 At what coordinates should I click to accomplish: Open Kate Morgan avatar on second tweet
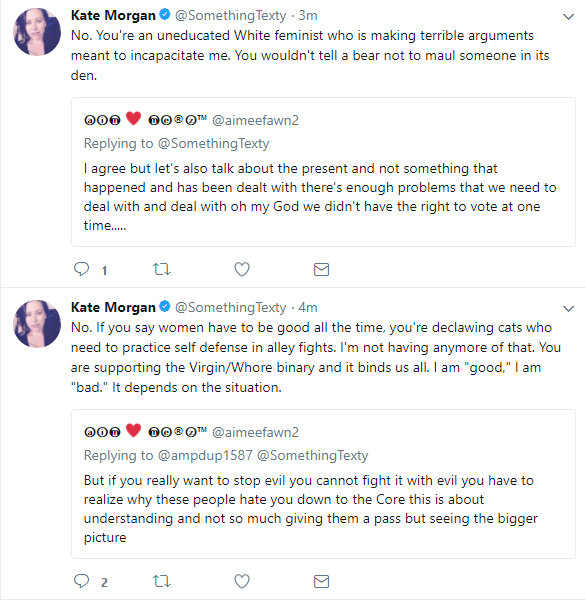click(37, 324)
